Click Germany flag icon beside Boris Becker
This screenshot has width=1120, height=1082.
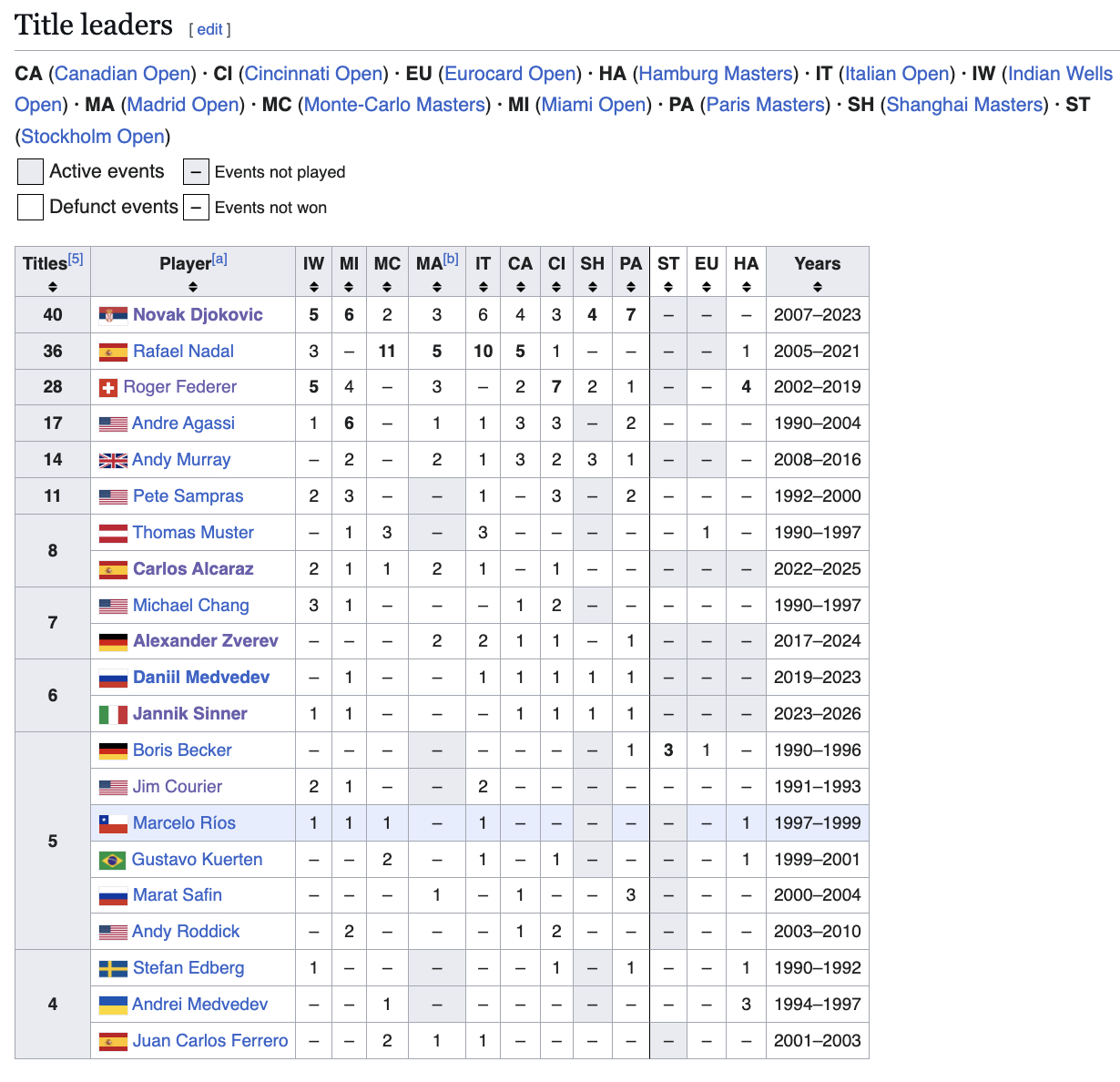tap(113, 750)
